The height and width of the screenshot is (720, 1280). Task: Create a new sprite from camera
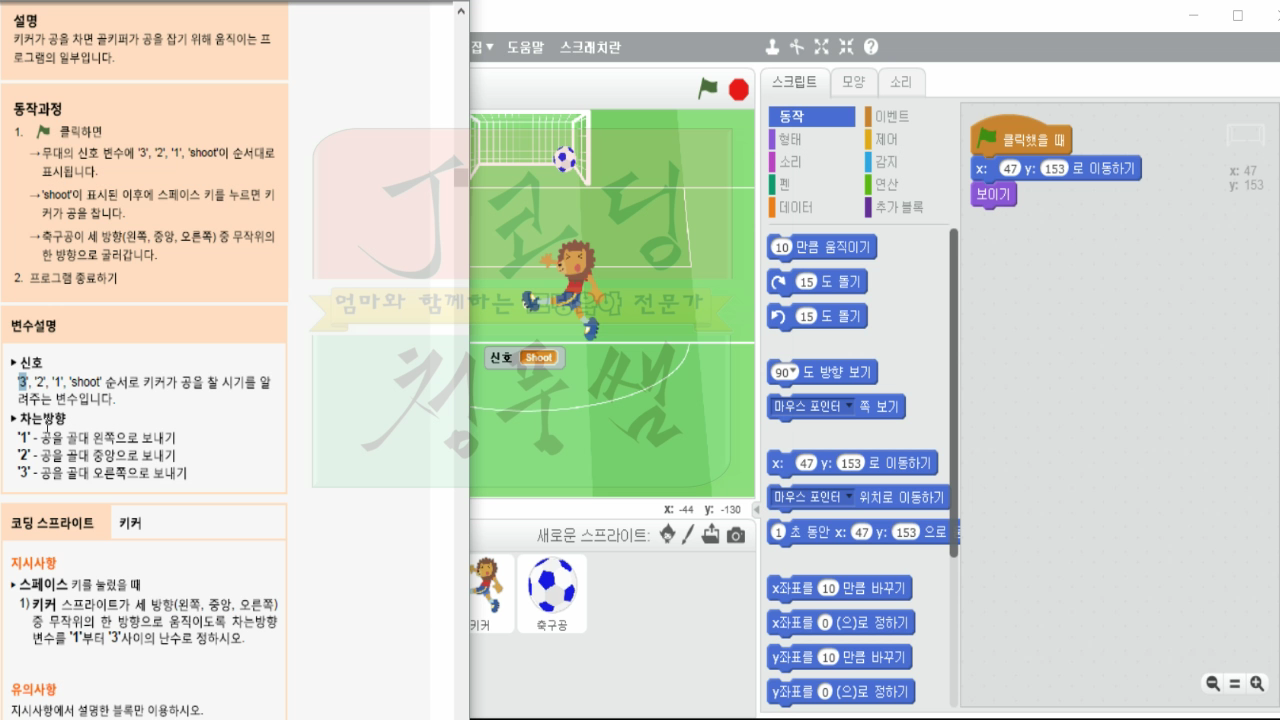pyautogui.click(x=736, y=535)
